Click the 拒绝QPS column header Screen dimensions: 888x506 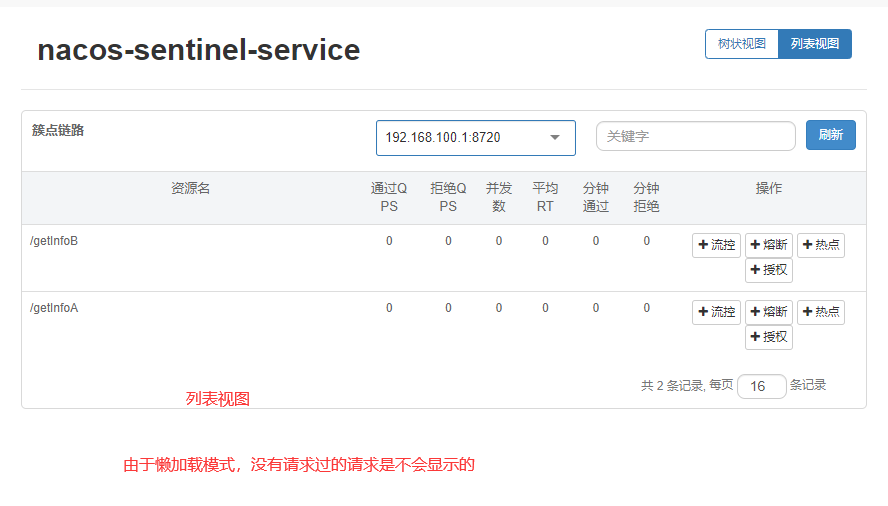[448, 197]
